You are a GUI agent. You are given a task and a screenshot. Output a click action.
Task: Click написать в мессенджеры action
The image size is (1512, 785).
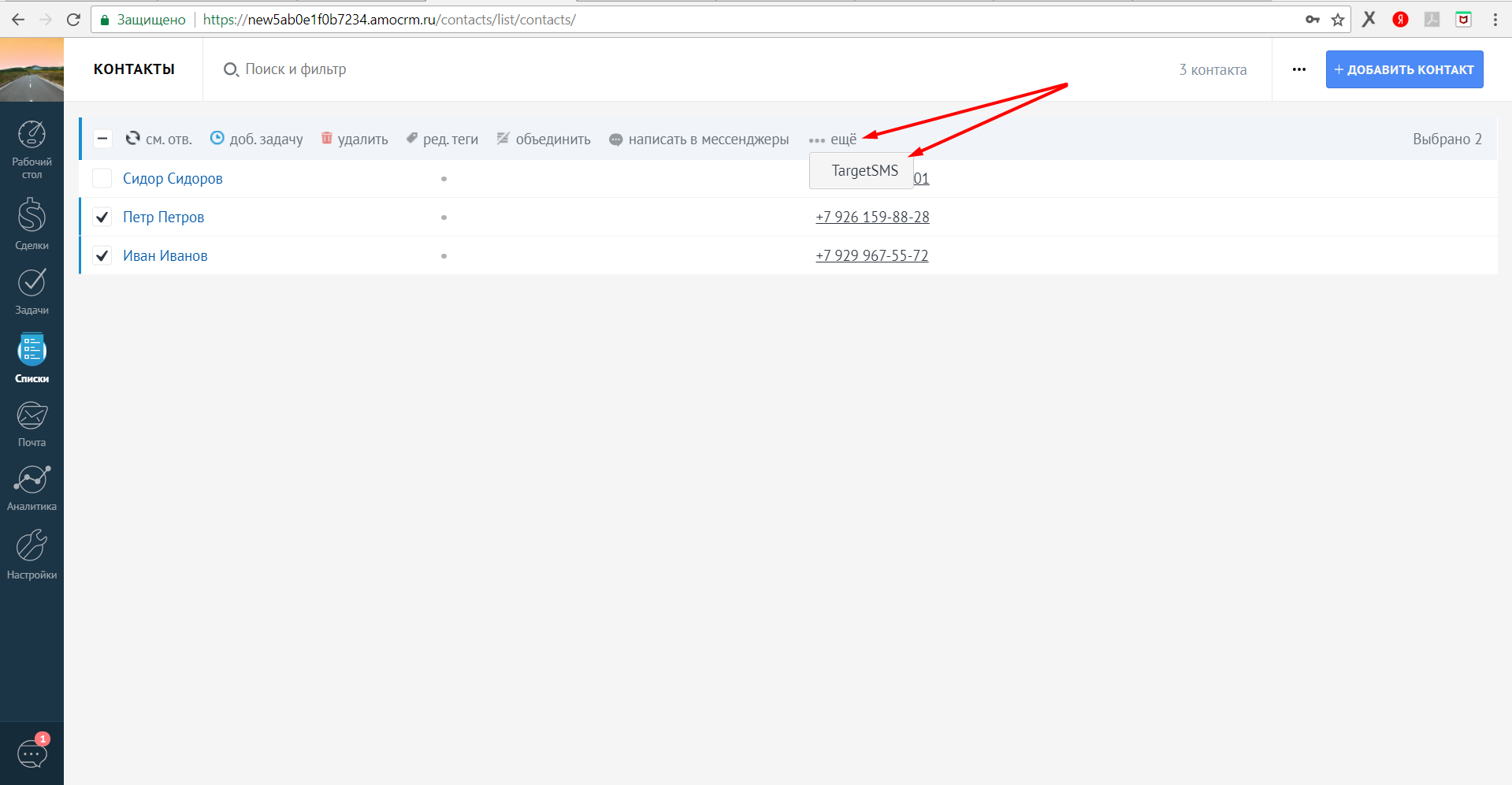click(x=699, y=139)
